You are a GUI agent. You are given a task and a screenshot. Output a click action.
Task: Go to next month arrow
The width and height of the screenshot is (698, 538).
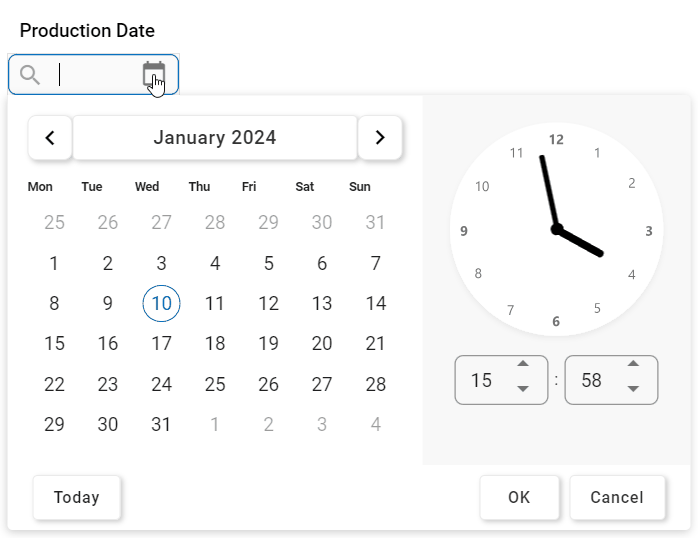380,138
